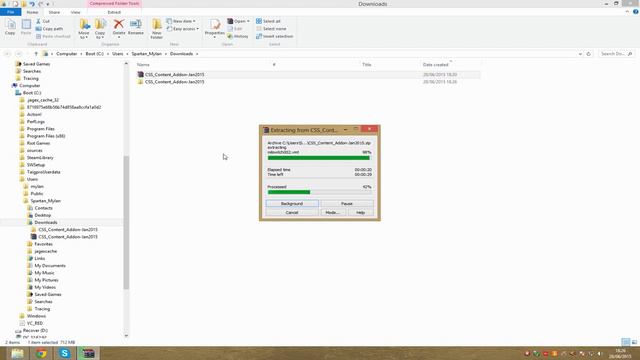Open the Open button dropdown in the ribbon
This screenshot has height=360, width=640.
pos(248,21)
